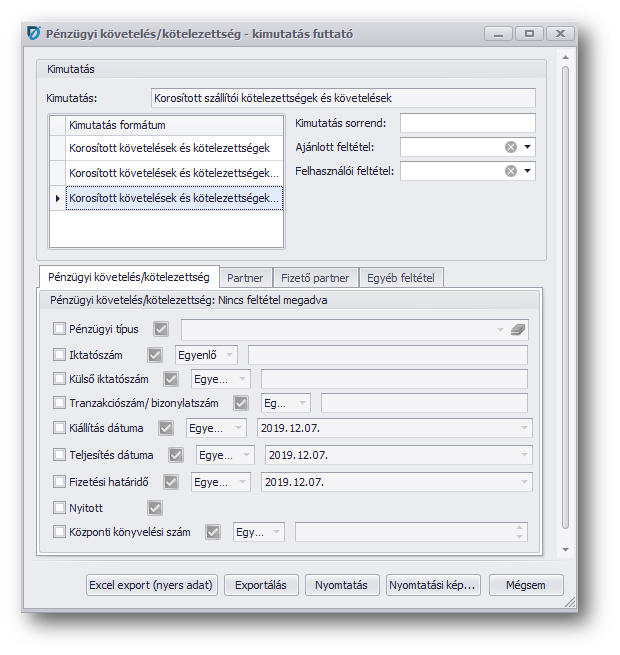Click the gray check icon next to Nyitott
Image resolution: width=620 pixels, height=655 pixels.
[x=155, y=507]
